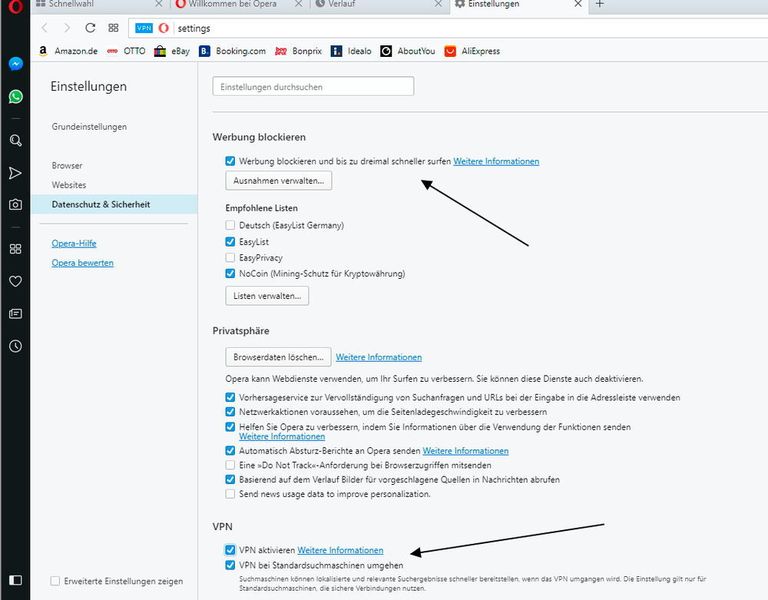The image size is (768, 600).
Task: Toggle VPN aktivieren checkbox
Action: [x=230, y=550]
